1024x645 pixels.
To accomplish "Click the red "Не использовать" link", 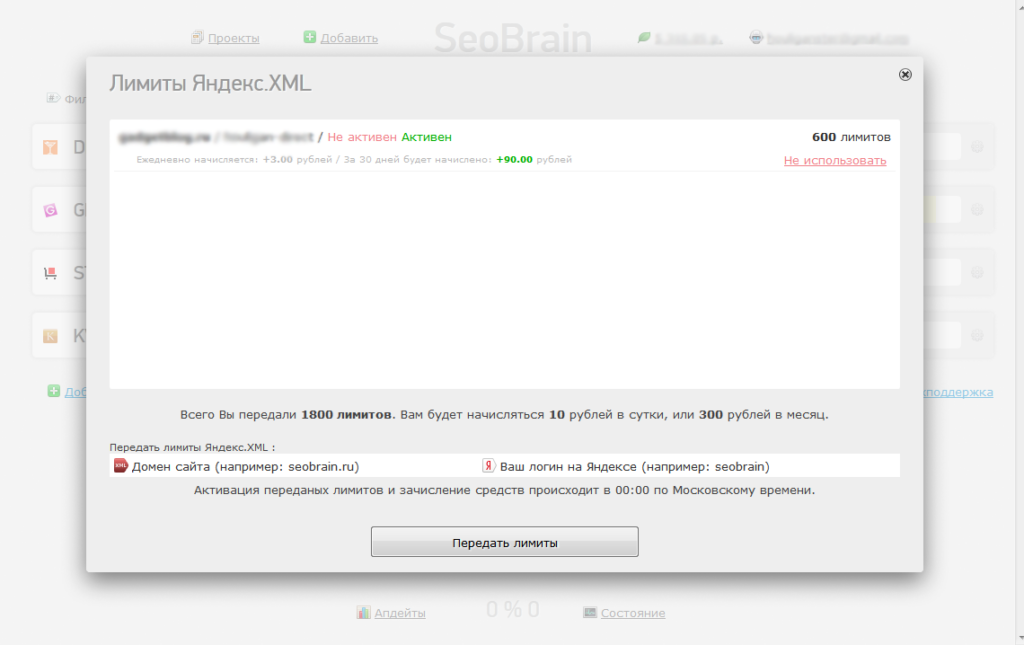I will tap(835, 161).
